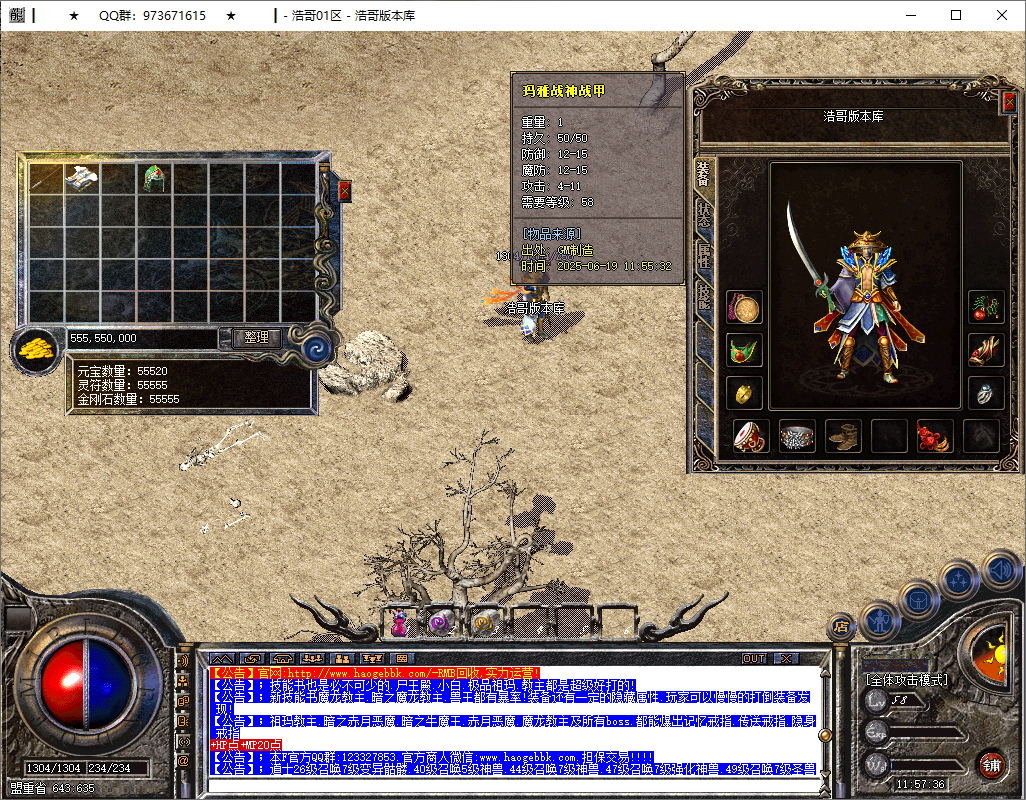The width and height of the screenshot is (1026, 800).
Task: Click the green helmet in the bag
Action: [x=154, y=179]
